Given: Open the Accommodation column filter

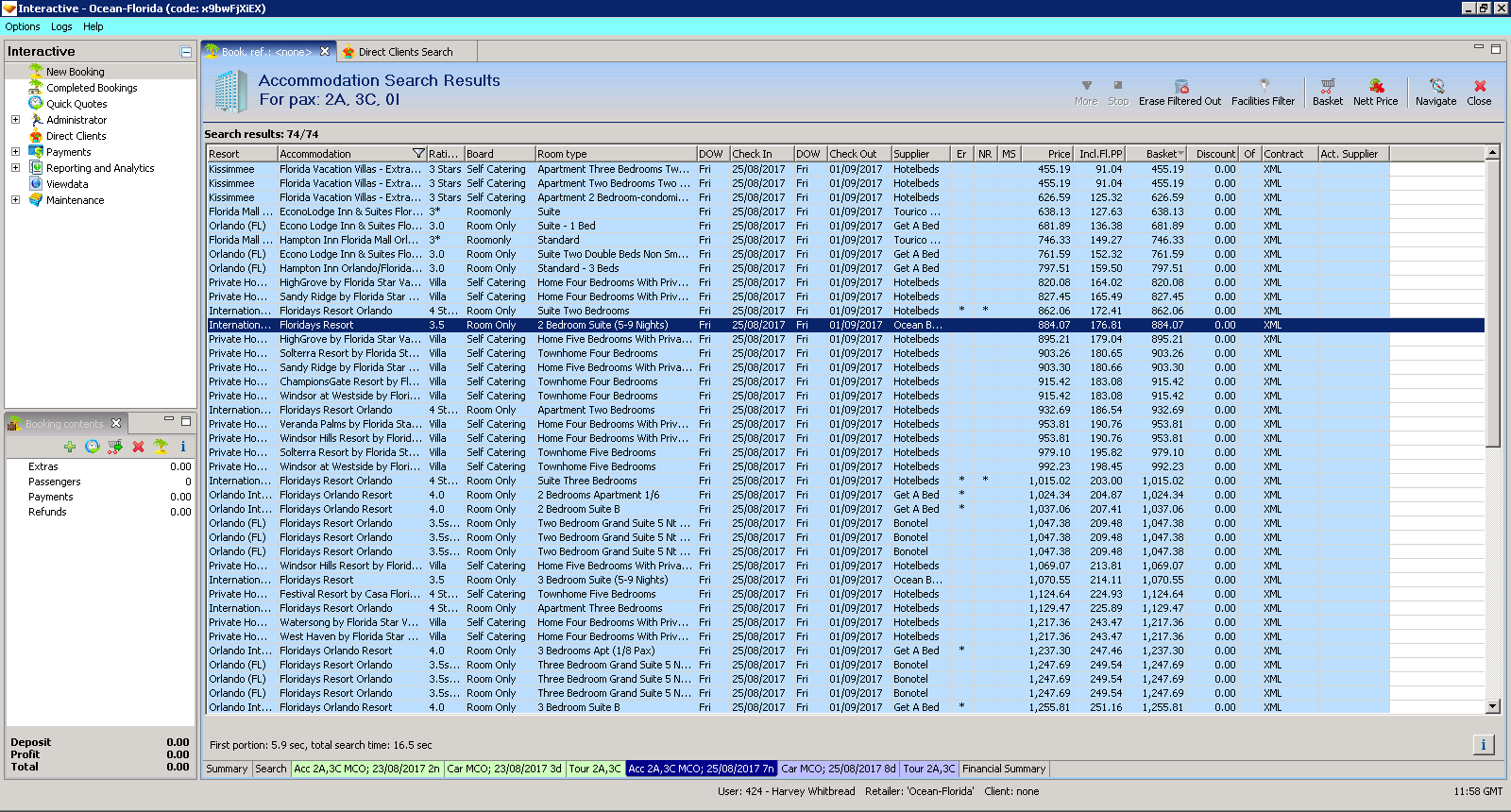Looking at the screenshot, I should [418, 154].
